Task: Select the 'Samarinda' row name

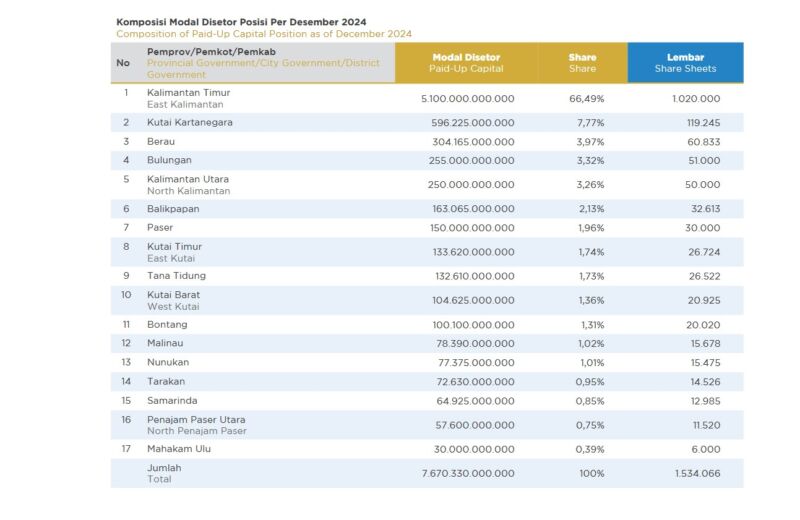Action: point(172,400)
